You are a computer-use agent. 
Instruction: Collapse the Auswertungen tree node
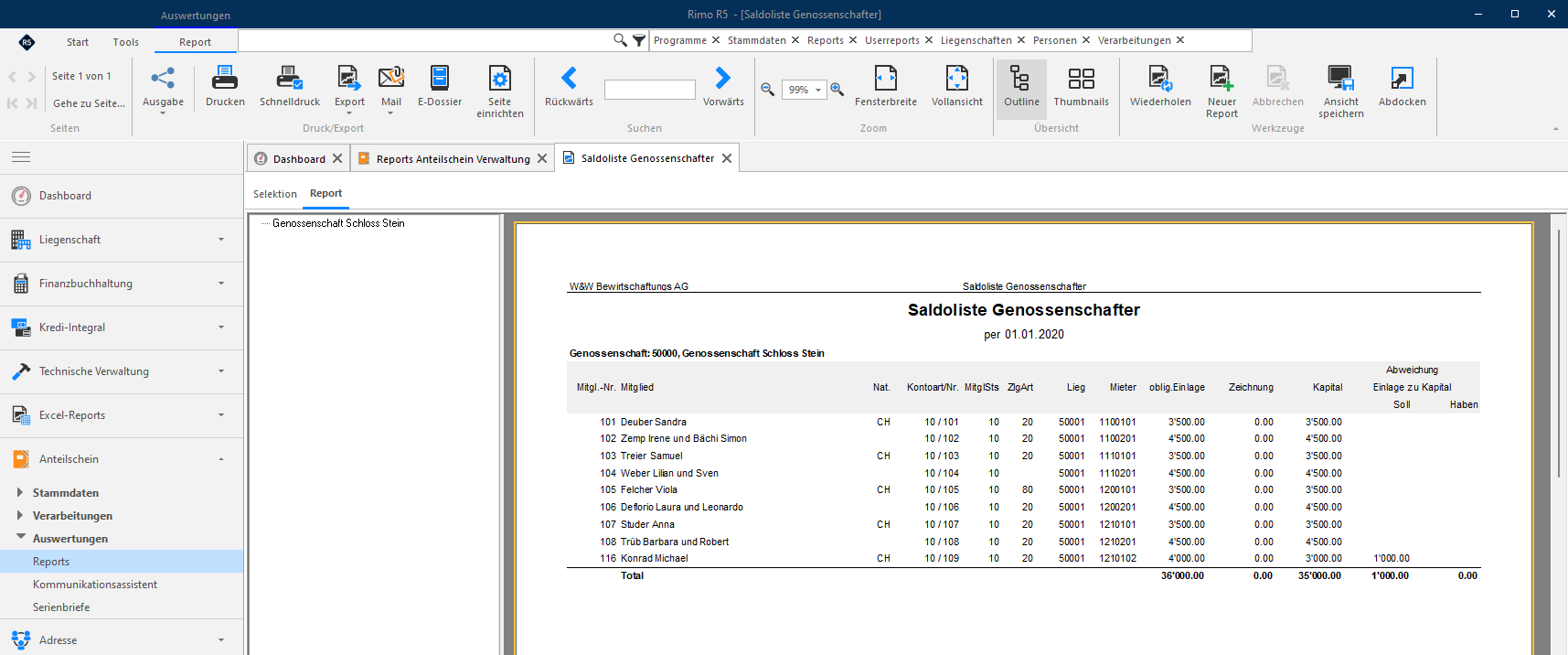pos(20,538)
